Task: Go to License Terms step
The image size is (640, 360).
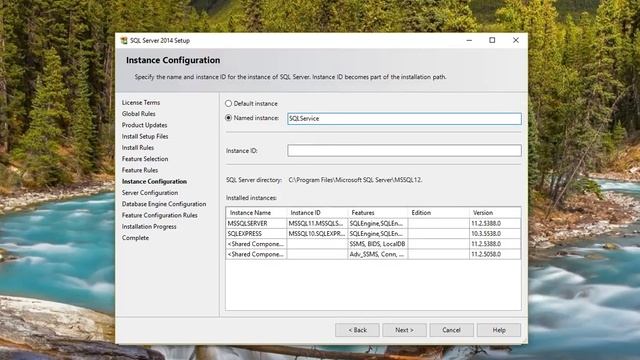Action: coord(141,102)
